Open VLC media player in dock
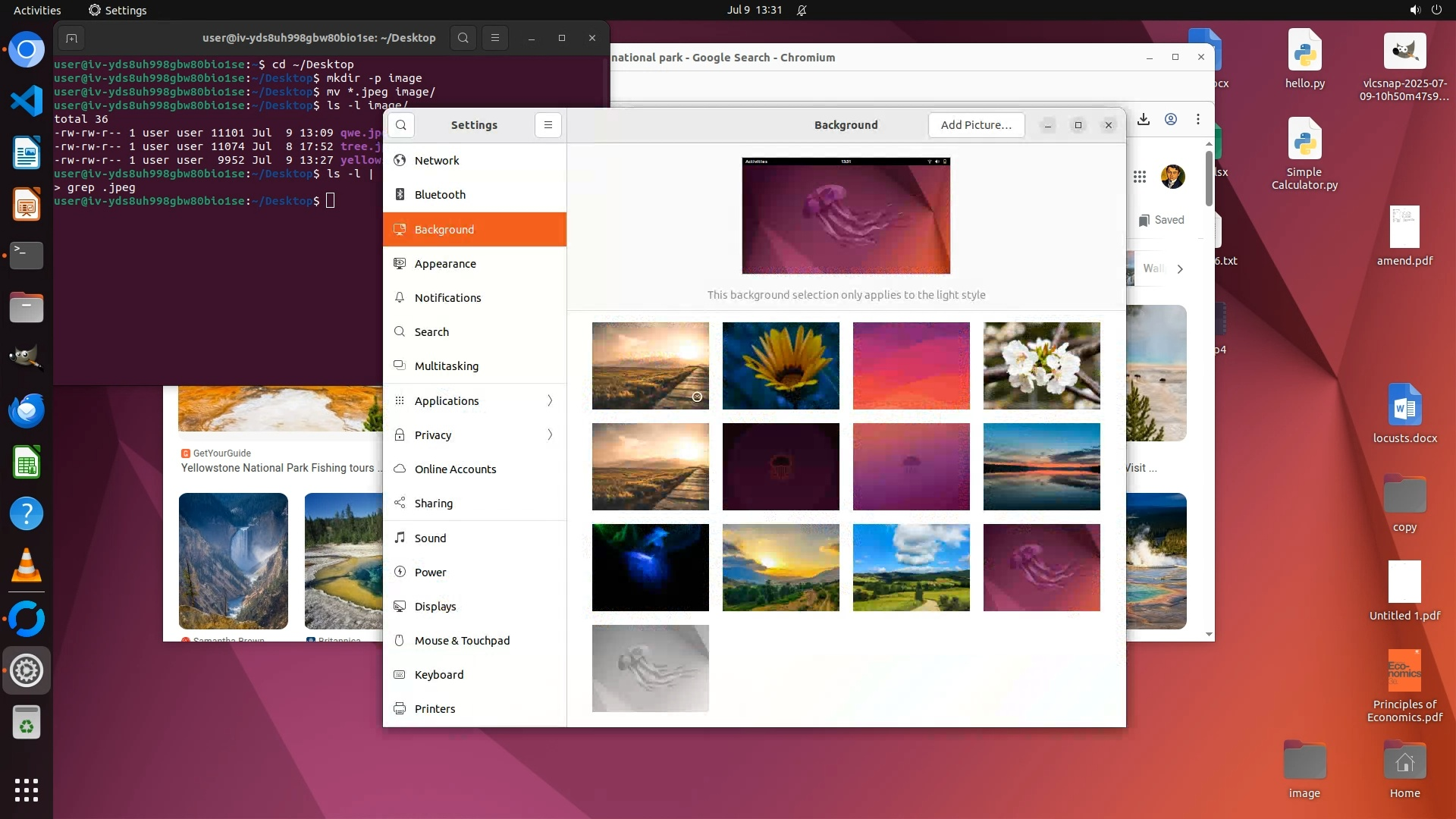This screenshot has width=1456, height=819. pyautogui.click(x=27, y=566)
